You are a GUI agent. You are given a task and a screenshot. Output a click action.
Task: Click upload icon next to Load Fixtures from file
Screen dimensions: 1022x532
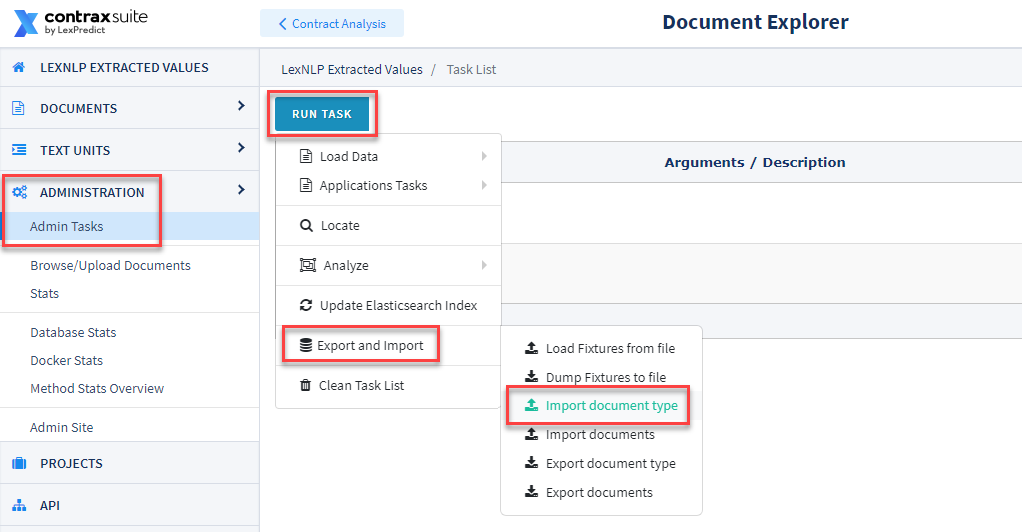coord(532,348)
